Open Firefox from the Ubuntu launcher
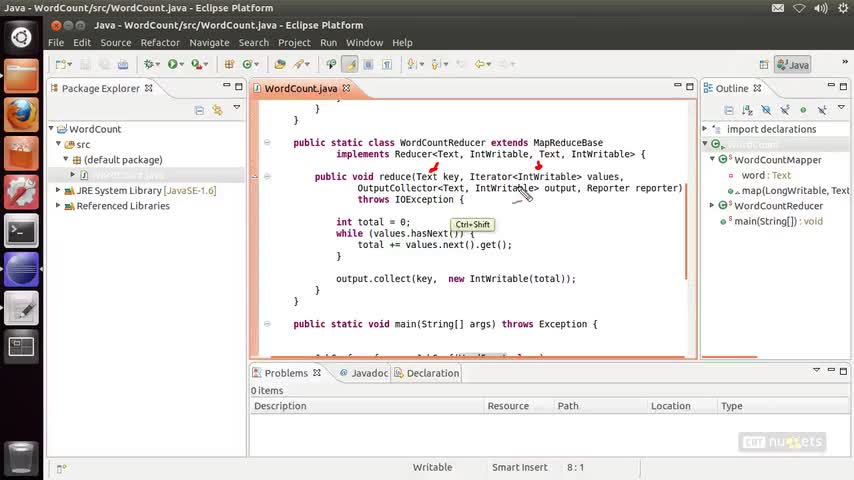 pyautogui.click(x=21, y=115)
